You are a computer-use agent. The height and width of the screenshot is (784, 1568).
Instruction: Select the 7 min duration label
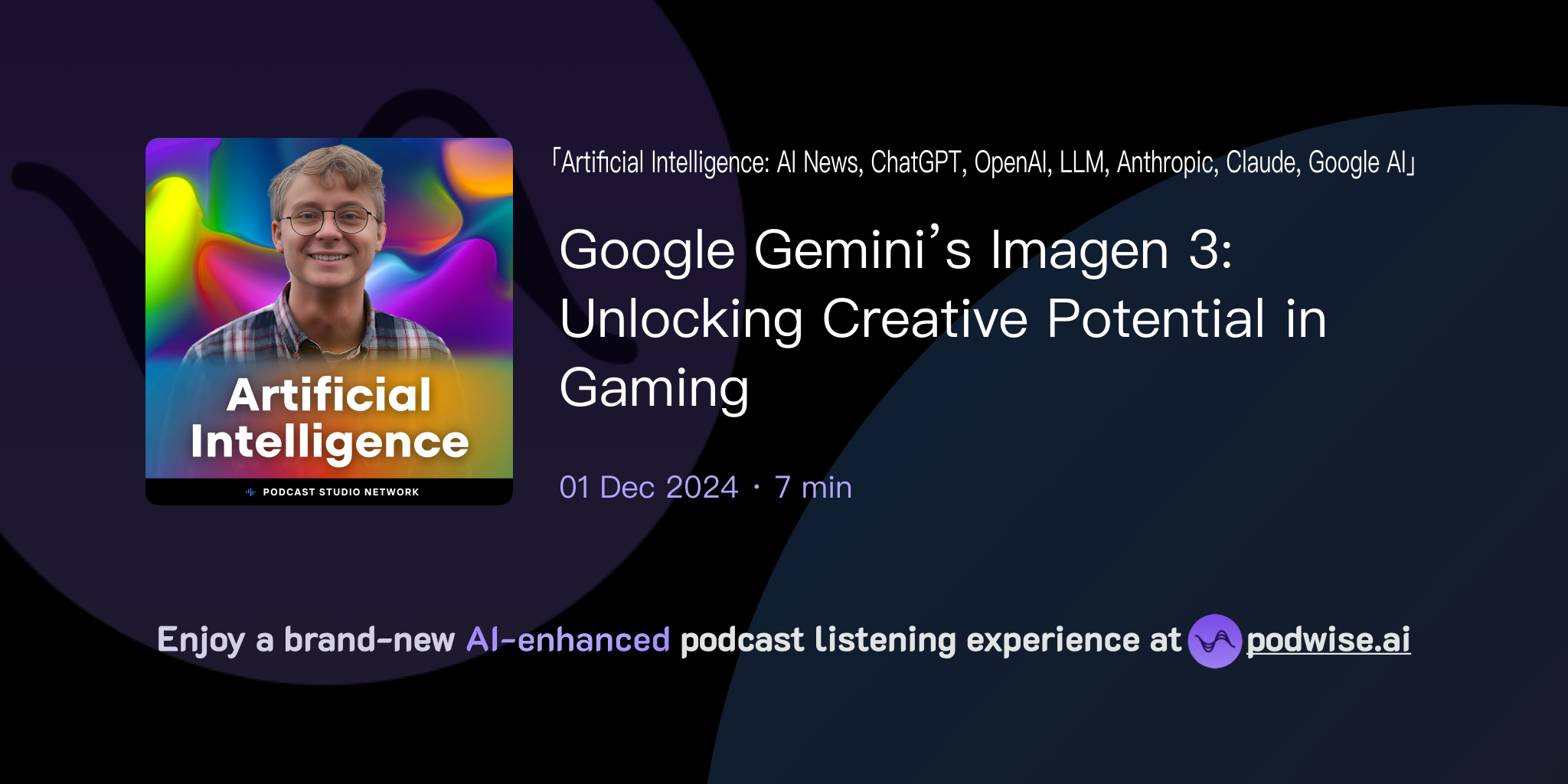[813, 487]
